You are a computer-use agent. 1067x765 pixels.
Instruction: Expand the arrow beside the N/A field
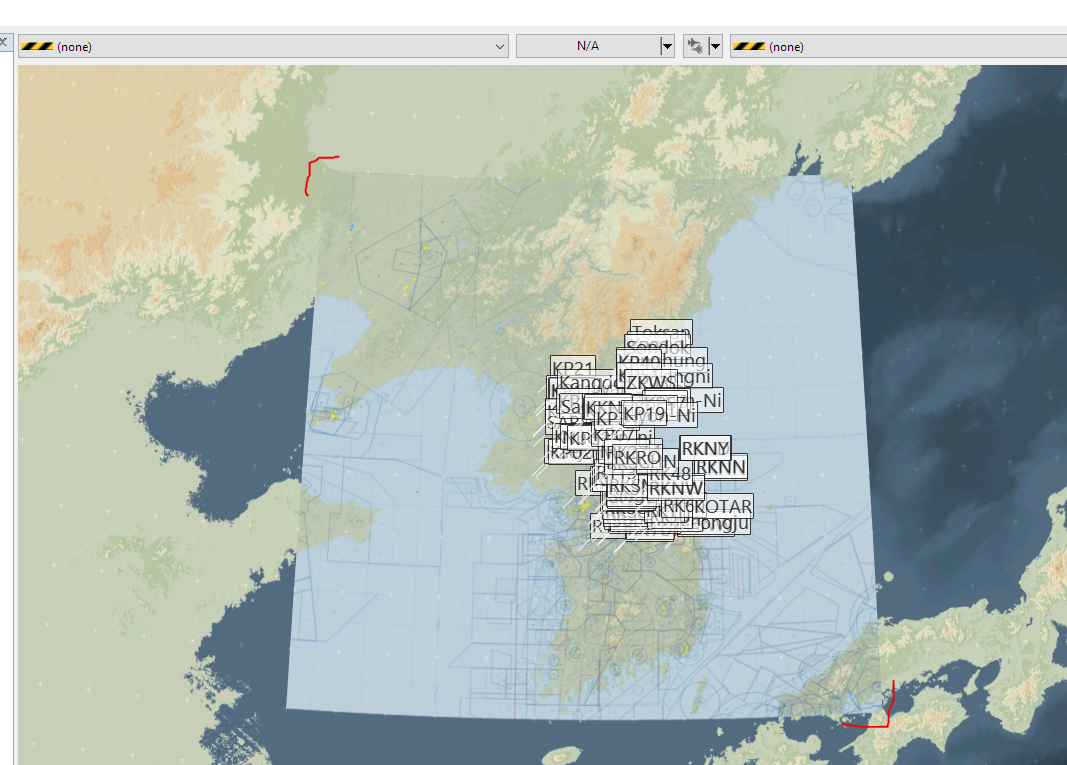(667, 46)
